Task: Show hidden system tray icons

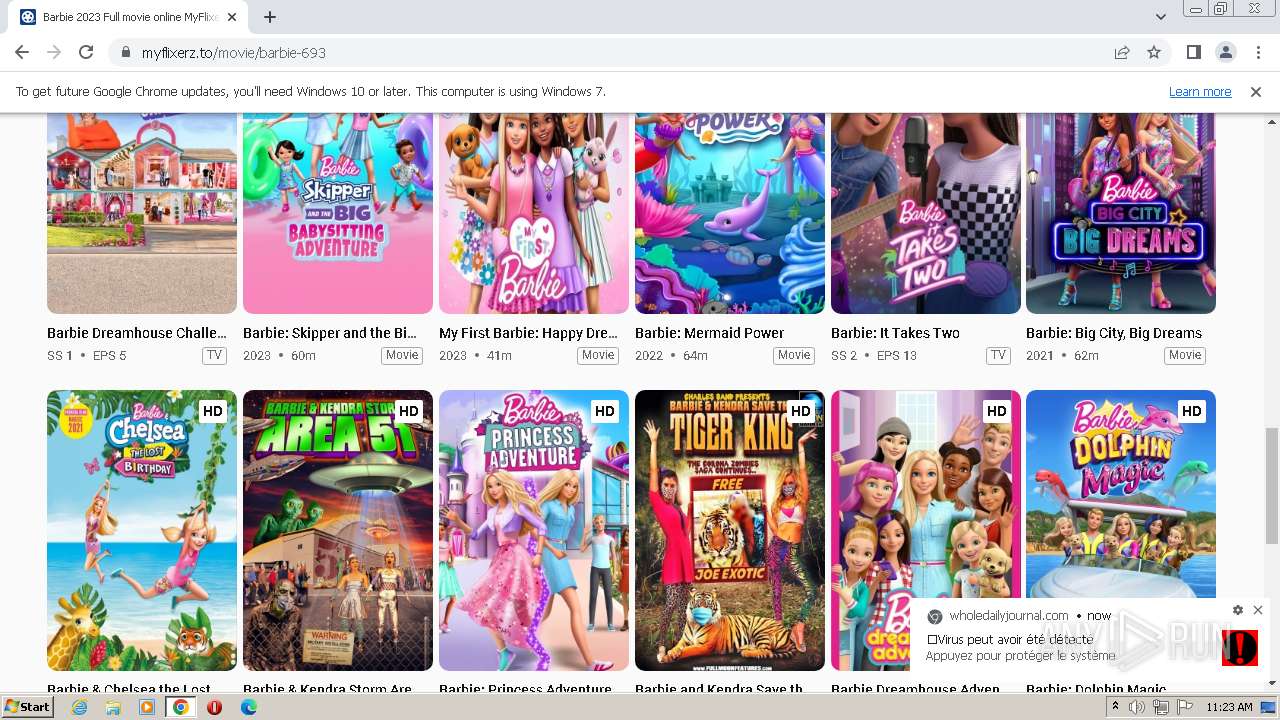Action: (1116, 707)
